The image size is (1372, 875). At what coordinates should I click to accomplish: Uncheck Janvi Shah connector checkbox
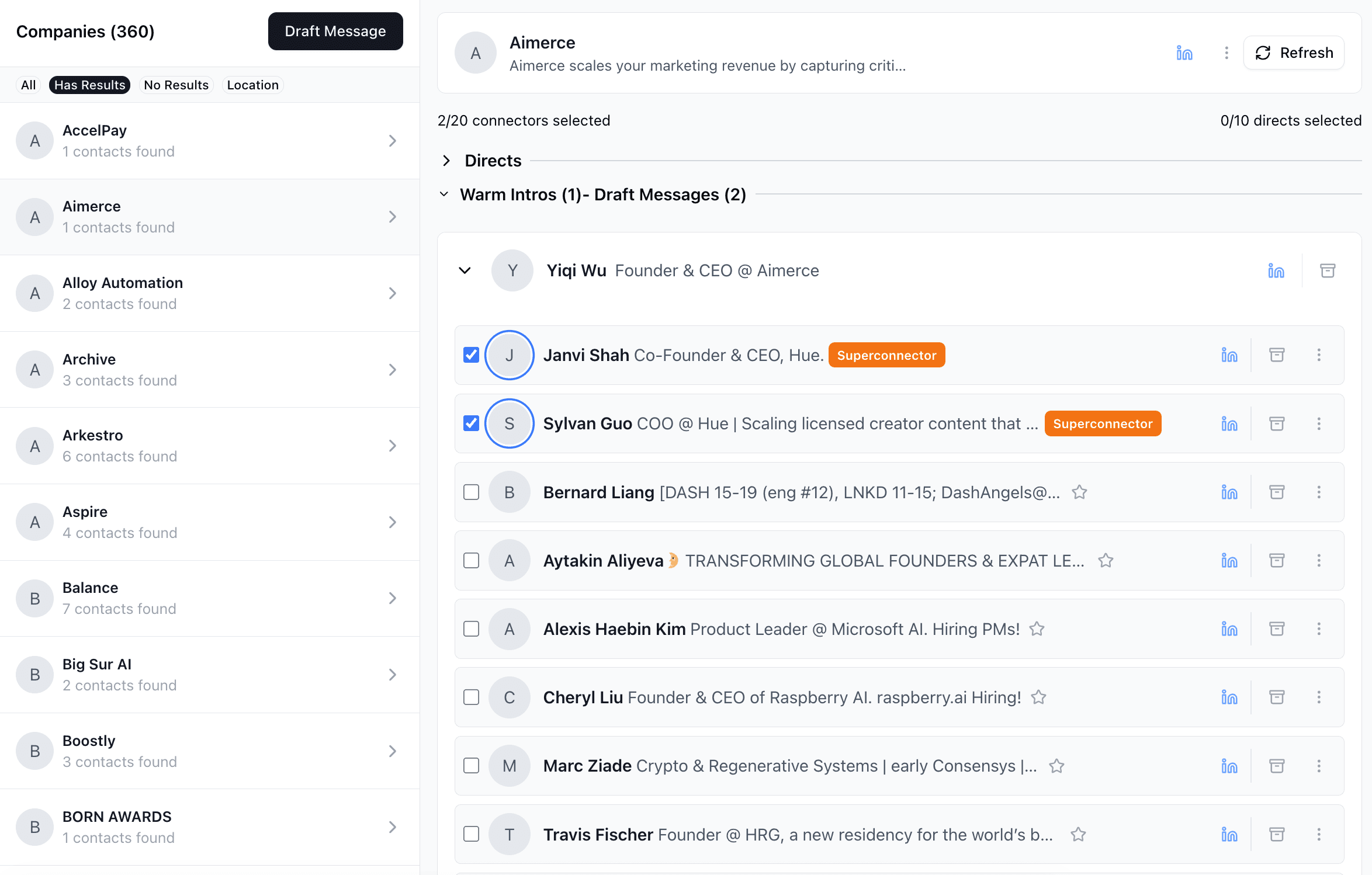tap(471, 355)
